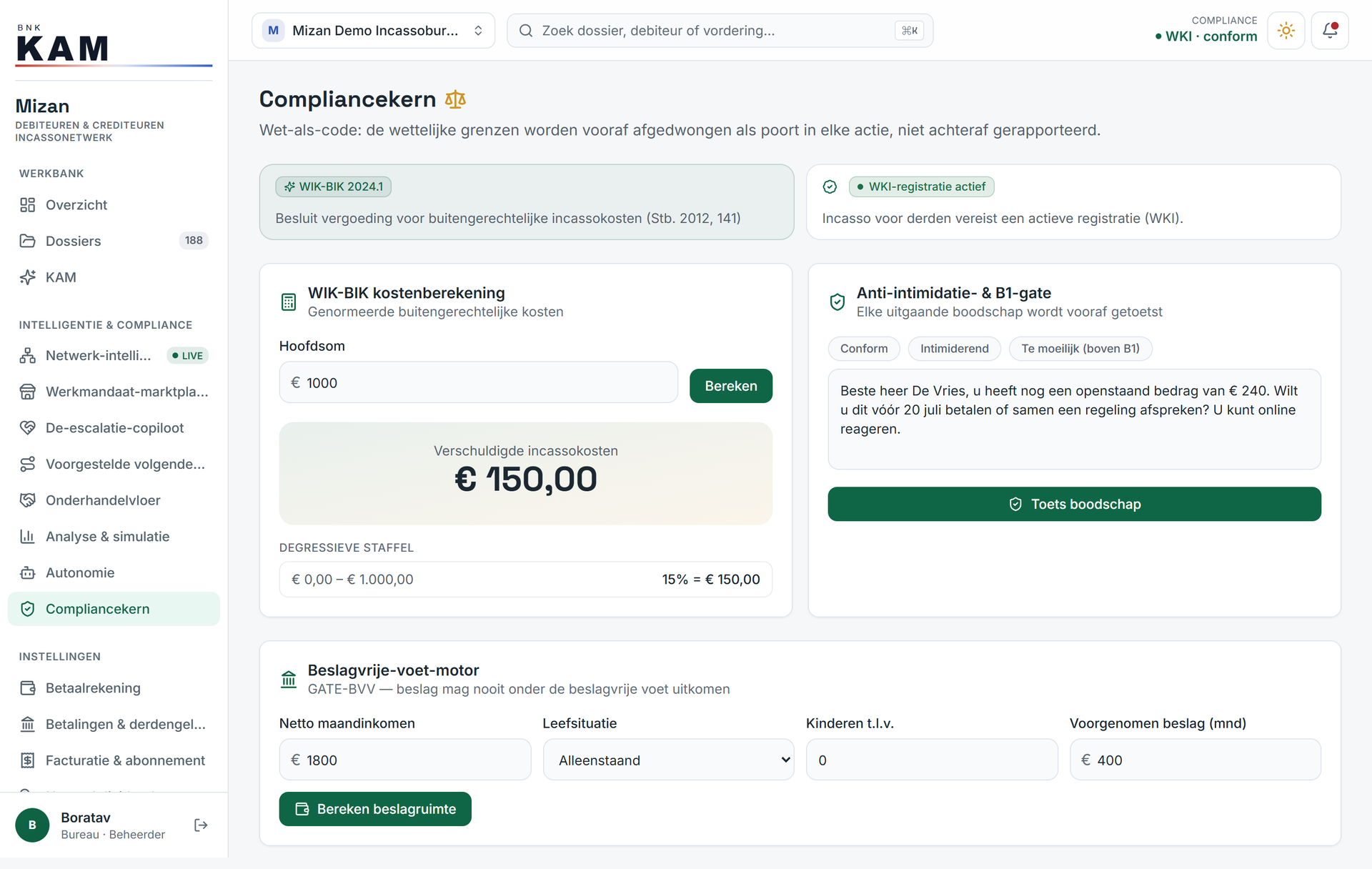1372x869 pixels.
Task: Click the calculator icon of WIK-BIK kostenberekening
Action: pos(289,302)
